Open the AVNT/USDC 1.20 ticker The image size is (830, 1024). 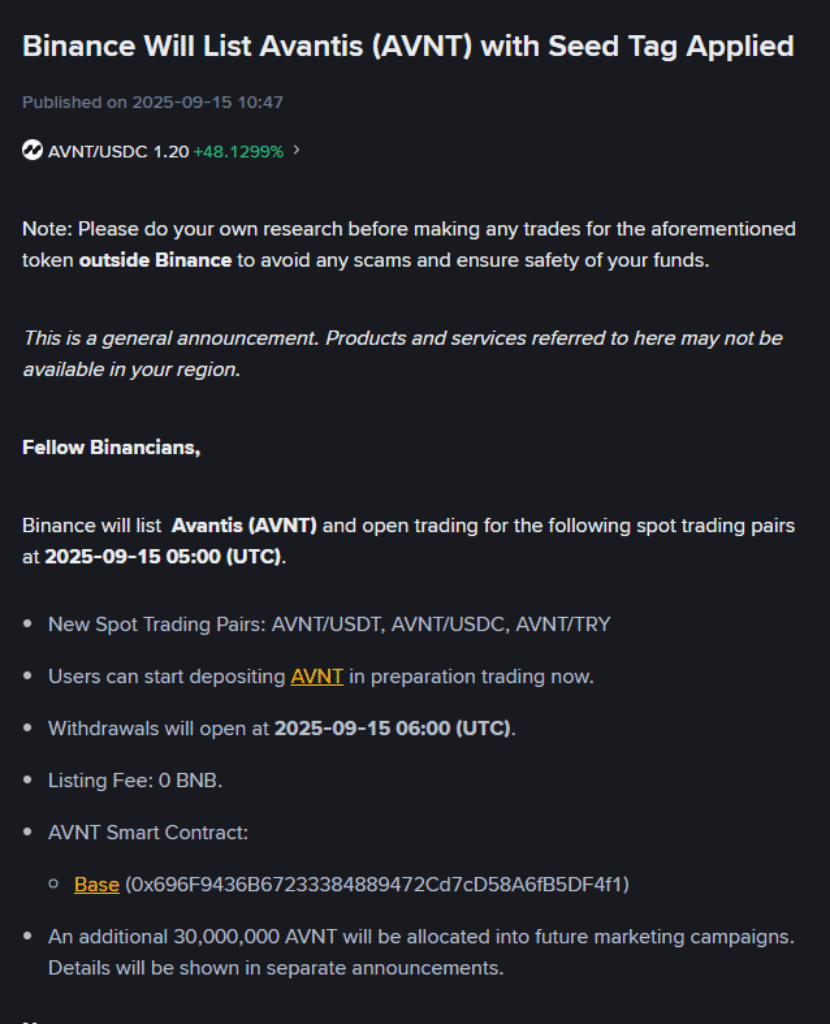118,151
